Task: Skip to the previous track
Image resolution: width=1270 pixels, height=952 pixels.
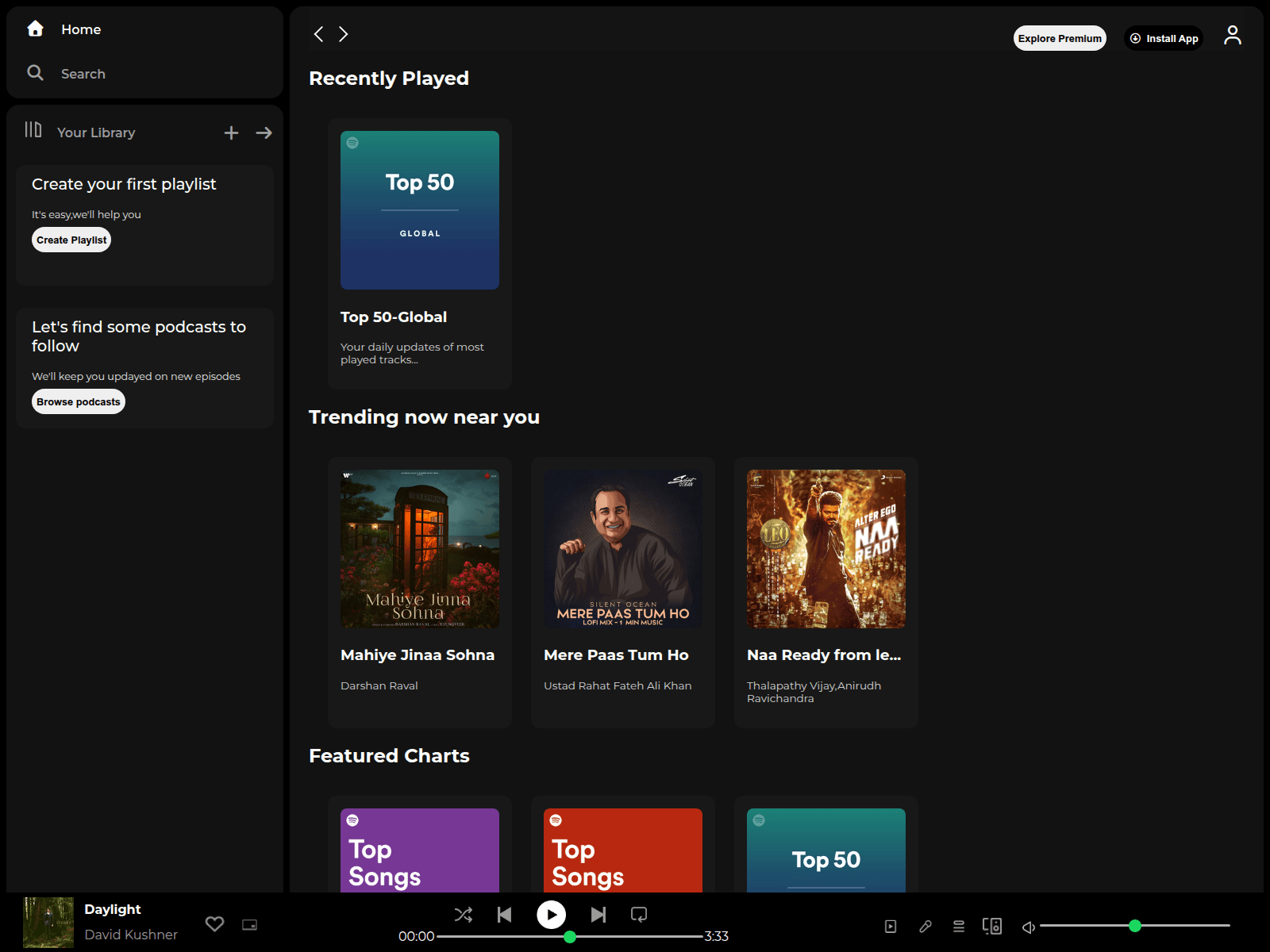Action: coord(505,915)
